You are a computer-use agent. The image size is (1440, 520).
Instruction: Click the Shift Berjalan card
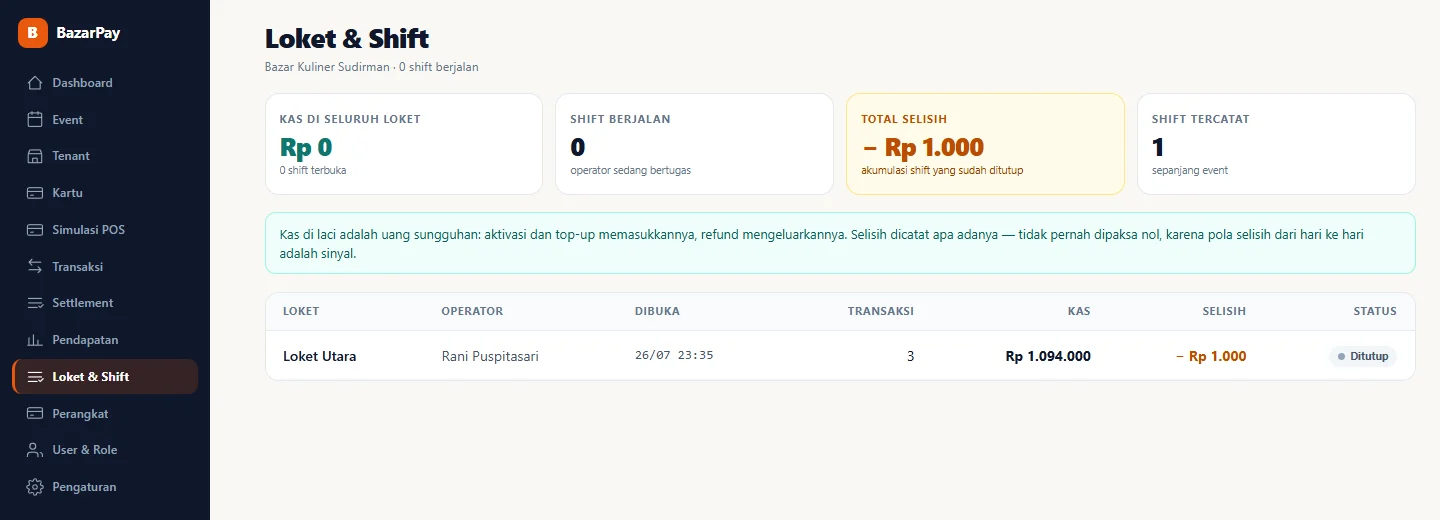694,144
